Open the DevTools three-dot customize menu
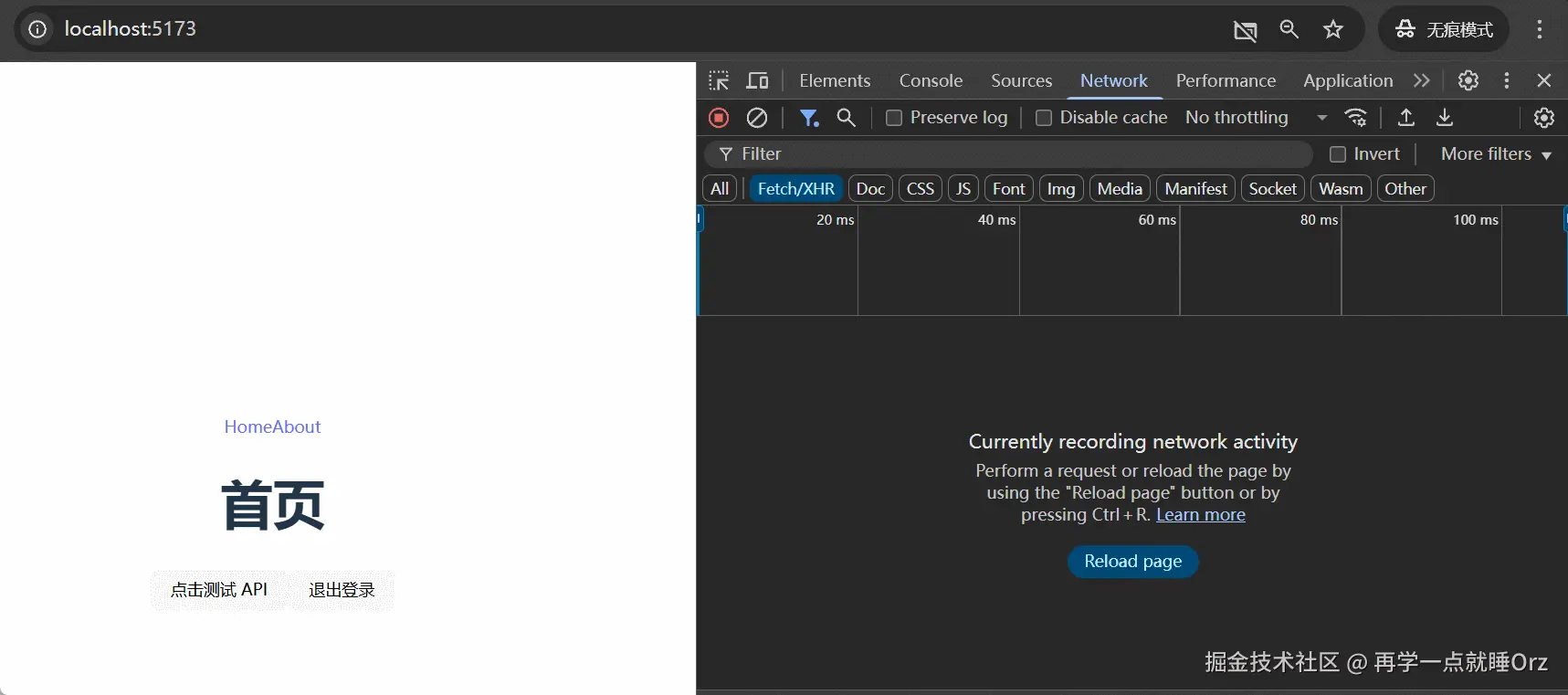Viewport: 1568px width, 695px height. (1507, 80)
